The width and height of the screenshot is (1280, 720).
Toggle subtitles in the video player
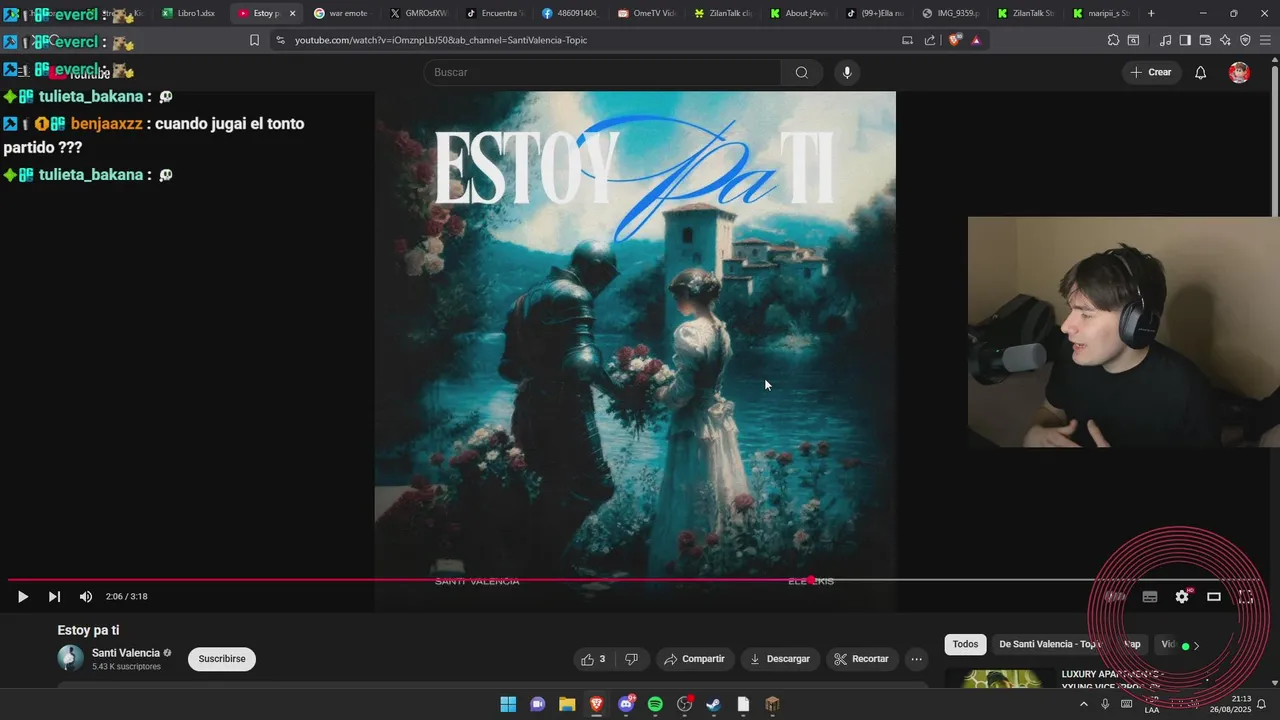coord(1150,597)
